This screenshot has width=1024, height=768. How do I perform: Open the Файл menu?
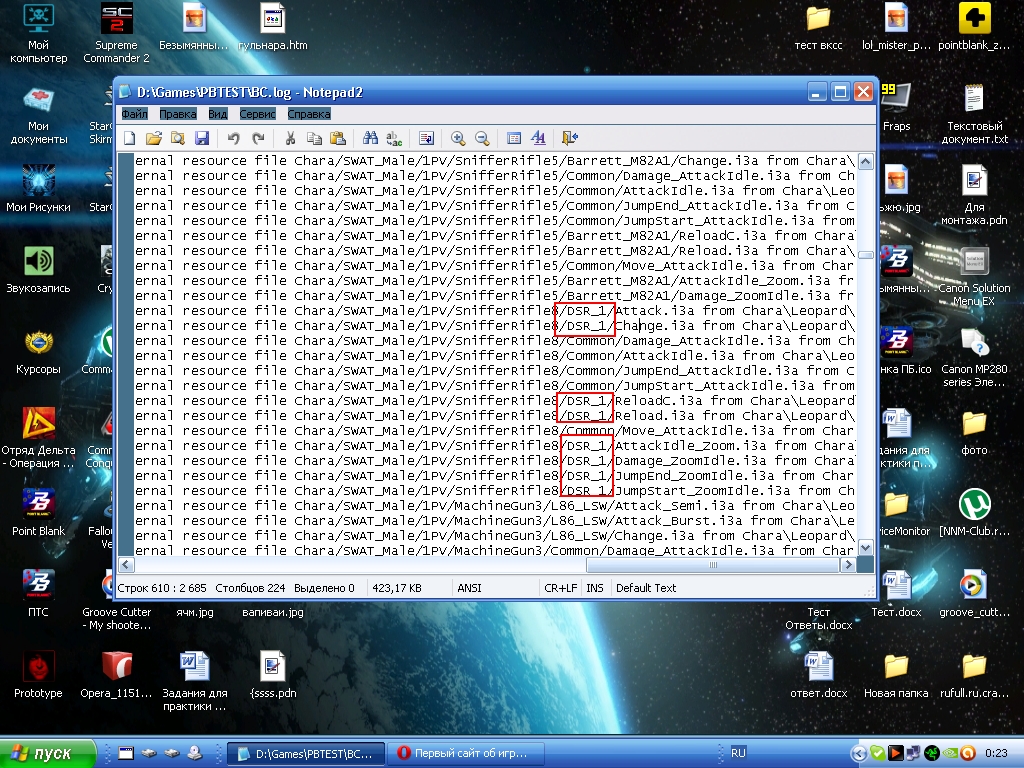134,114
